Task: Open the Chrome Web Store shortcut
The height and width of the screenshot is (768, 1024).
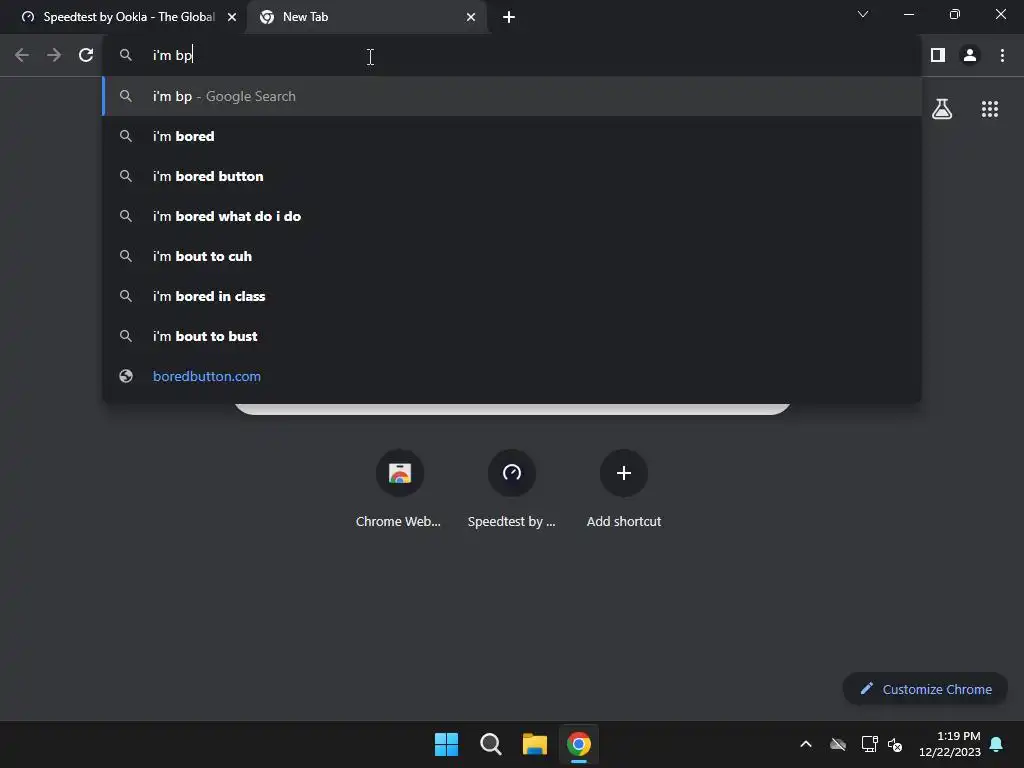Action: tap(399, 488)
